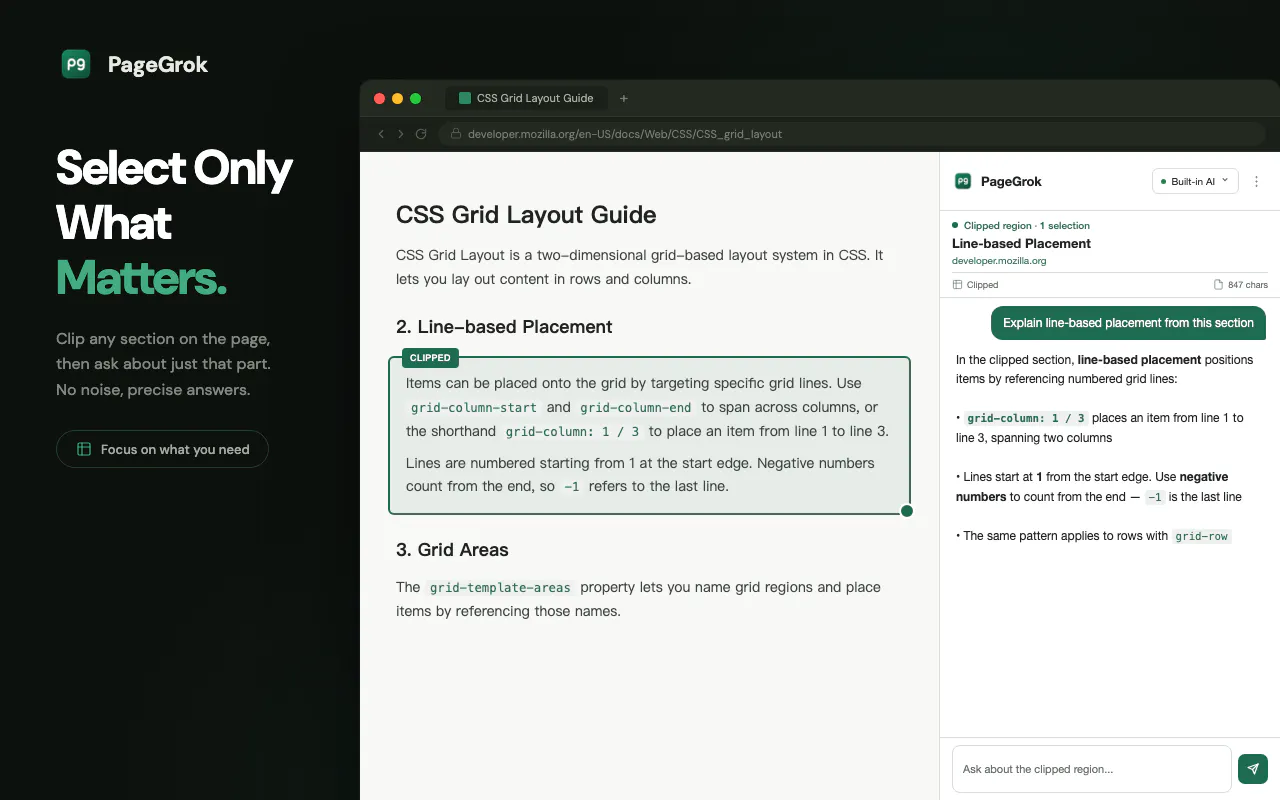Click the green resize handle of clipped box
Image resolution: width=1280 pixels, height=800 pixels.
907,511
